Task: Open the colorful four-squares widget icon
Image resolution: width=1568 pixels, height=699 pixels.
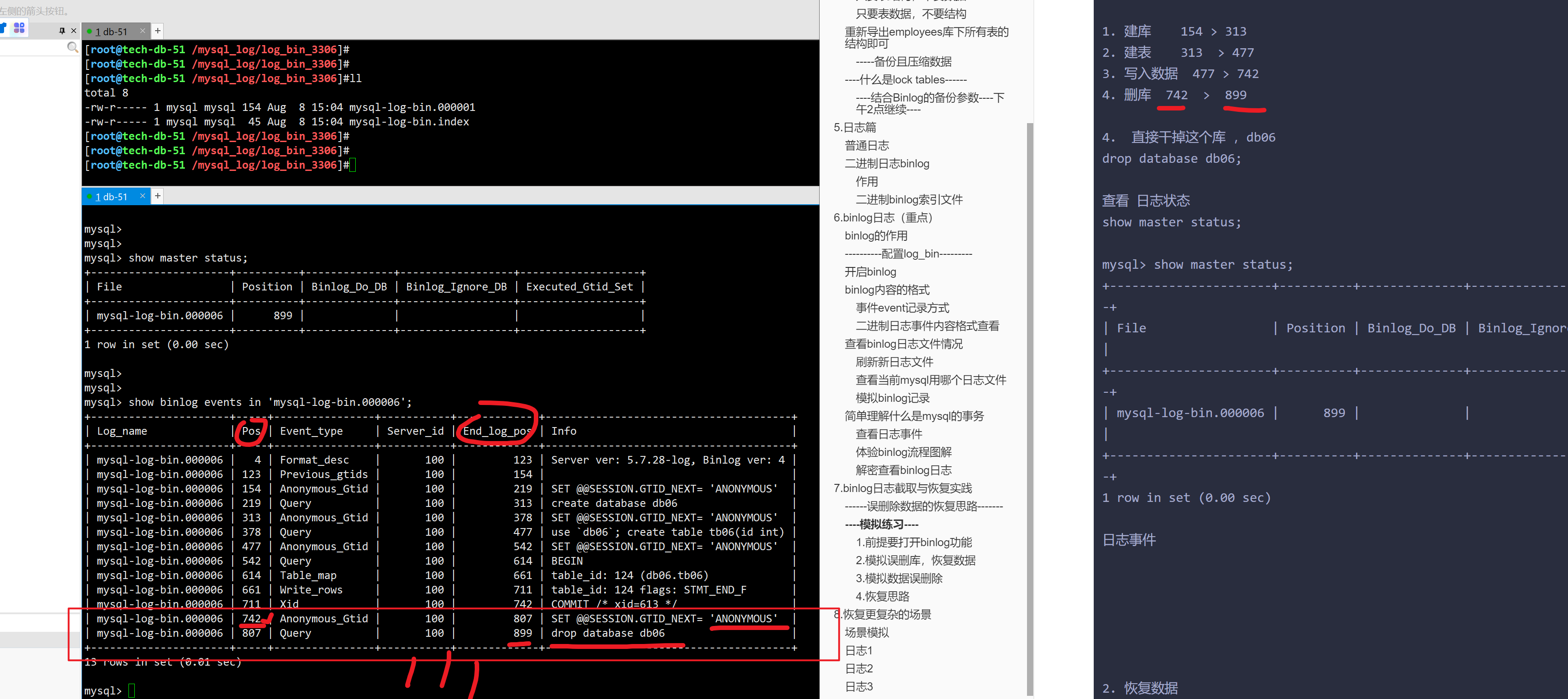Action: 19,28
